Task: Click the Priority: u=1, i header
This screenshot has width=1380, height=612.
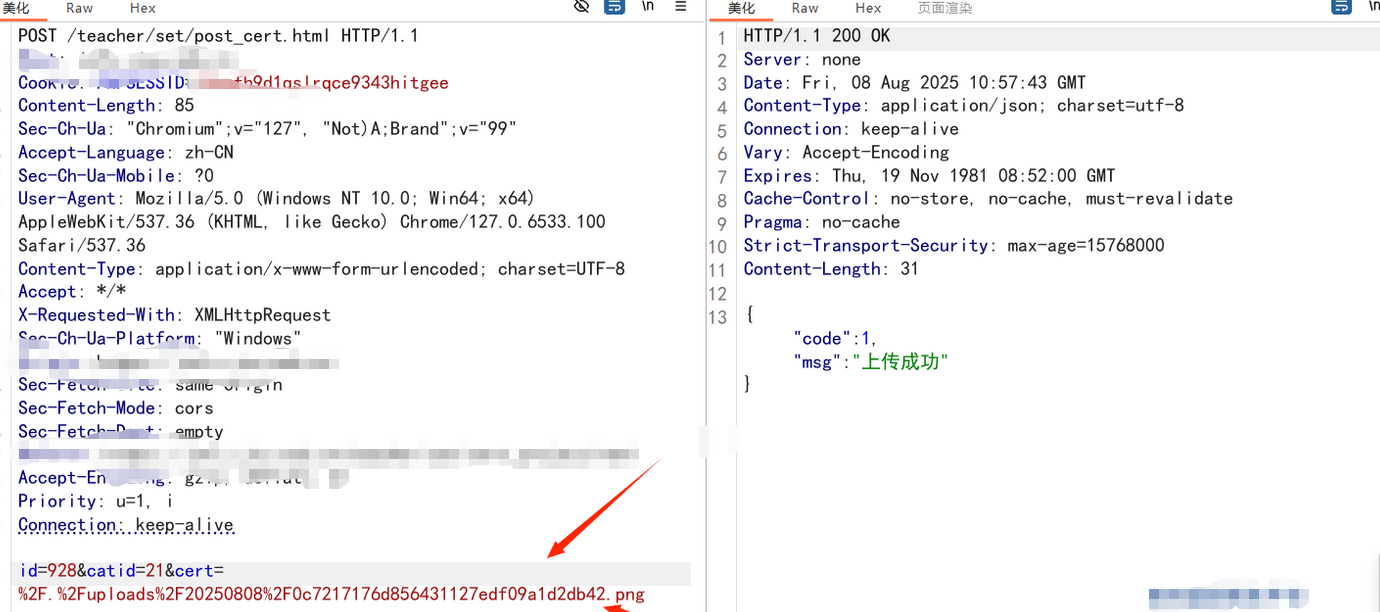Action: click(96, 501)
